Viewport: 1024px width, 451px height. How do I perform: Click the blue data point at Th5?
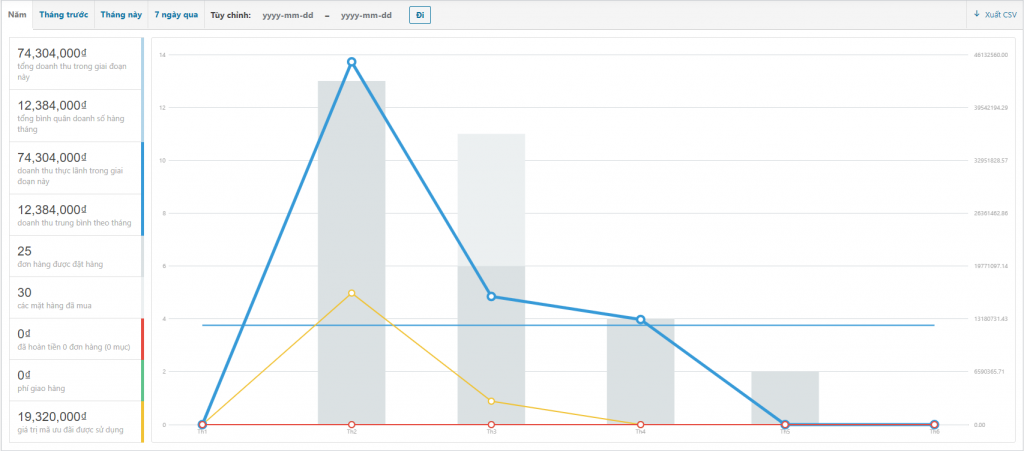(785, 425)
